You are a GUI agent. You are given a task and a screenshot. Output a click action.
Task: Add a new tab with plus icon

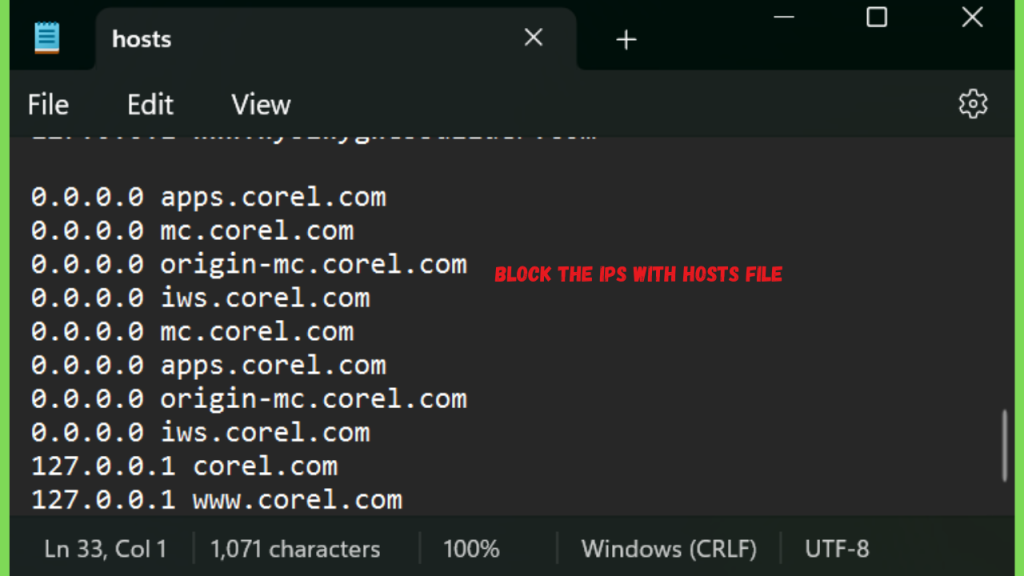[626, 40]
